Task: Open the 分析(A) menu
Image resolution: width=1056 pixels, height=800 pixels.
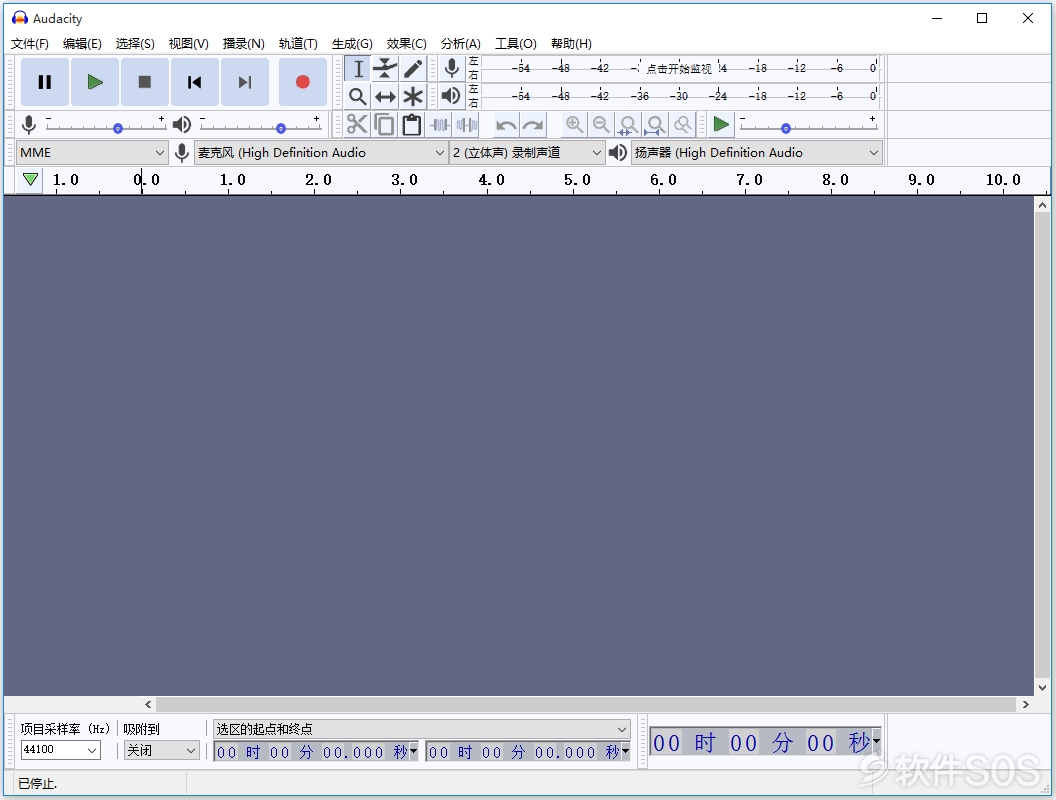Action: point(461,44)
